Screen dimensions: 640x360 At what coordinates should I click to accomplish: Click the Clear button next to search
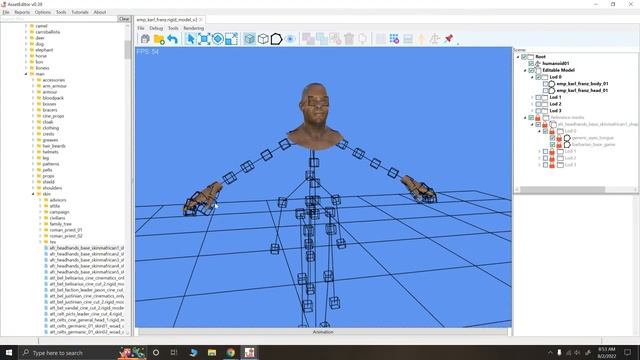124,19
